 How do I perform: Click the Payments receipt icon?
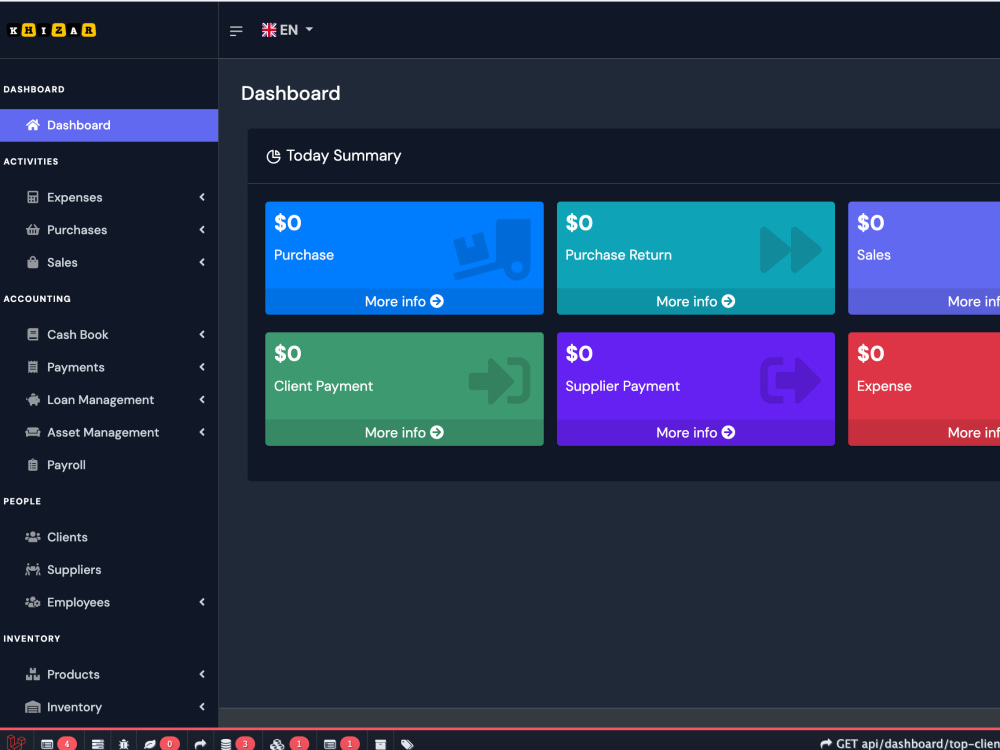[x=33, y=367]
